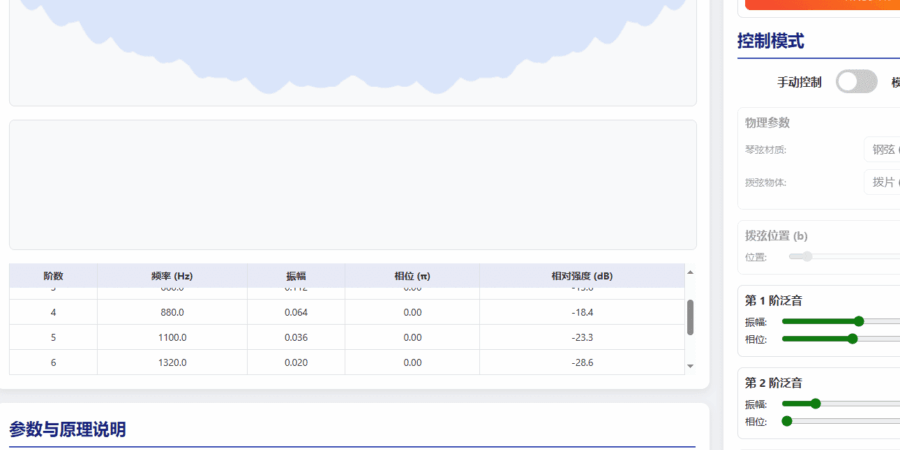This screenshot has width=900, height=450.
Task: Click the table scrollbar up arrow
Action: pos(690,272)
